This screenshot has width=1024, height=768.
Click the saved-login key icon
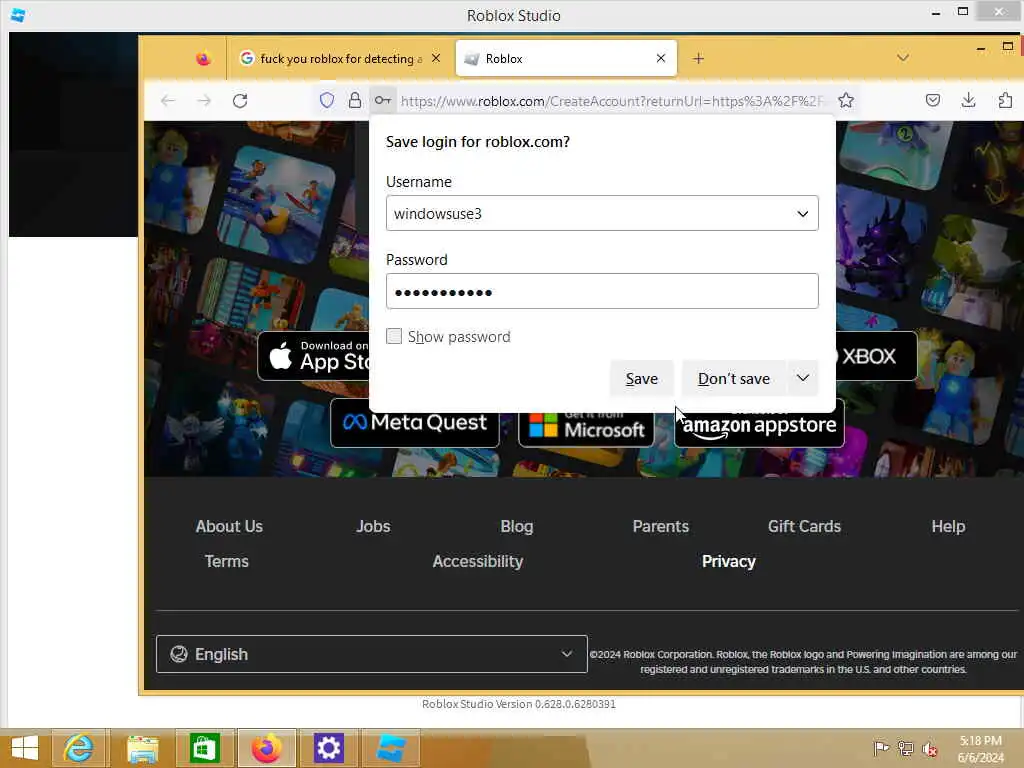[383, 101]
